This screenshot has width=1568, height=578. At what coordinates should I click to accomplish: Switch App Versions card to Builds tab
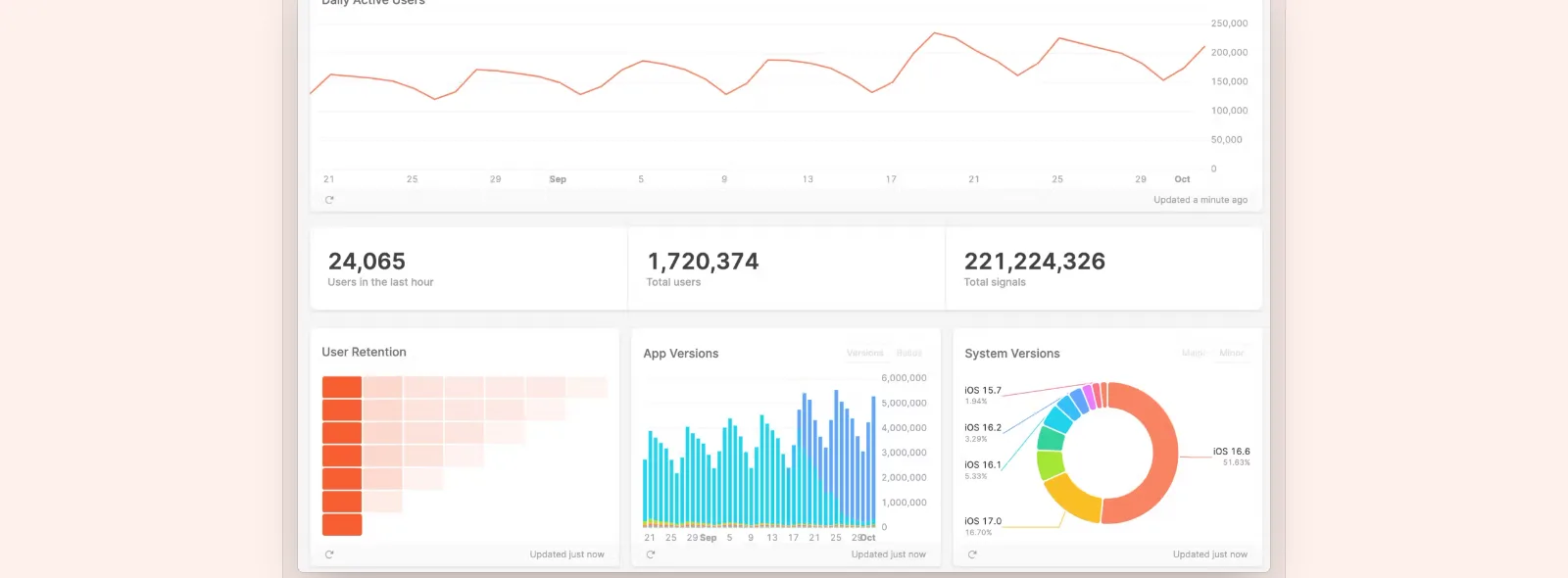(909, 354)
